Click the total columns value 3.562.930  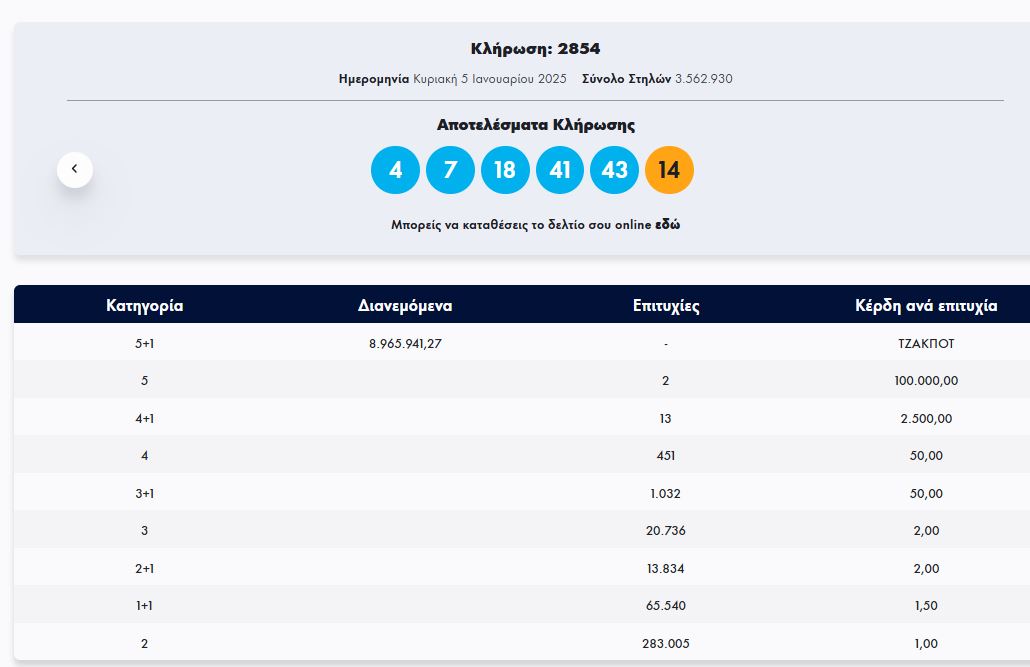(704, 79)
